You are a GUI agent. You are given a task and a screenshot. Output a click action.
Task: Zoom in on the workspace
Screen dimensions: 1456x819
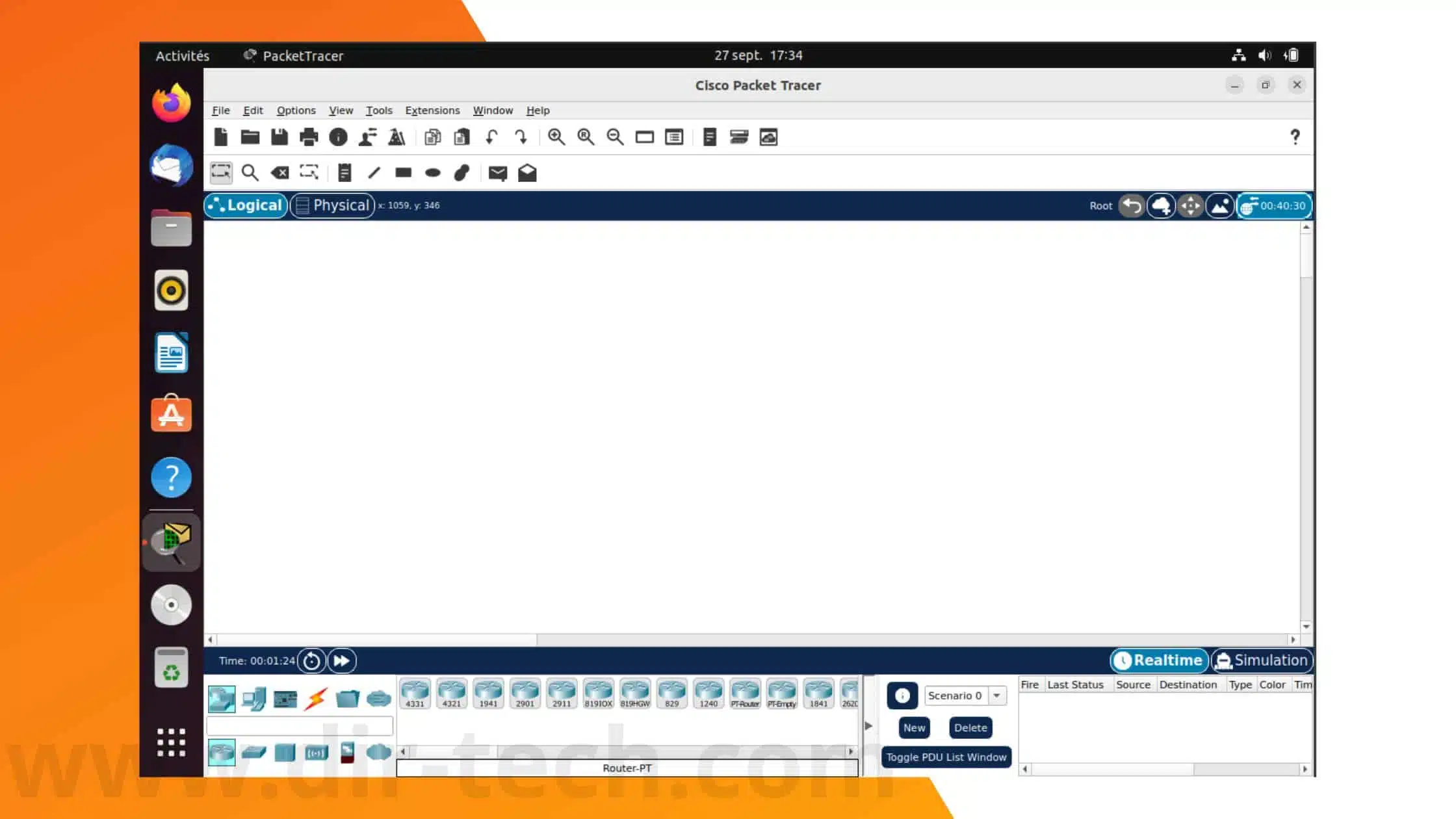556,137
